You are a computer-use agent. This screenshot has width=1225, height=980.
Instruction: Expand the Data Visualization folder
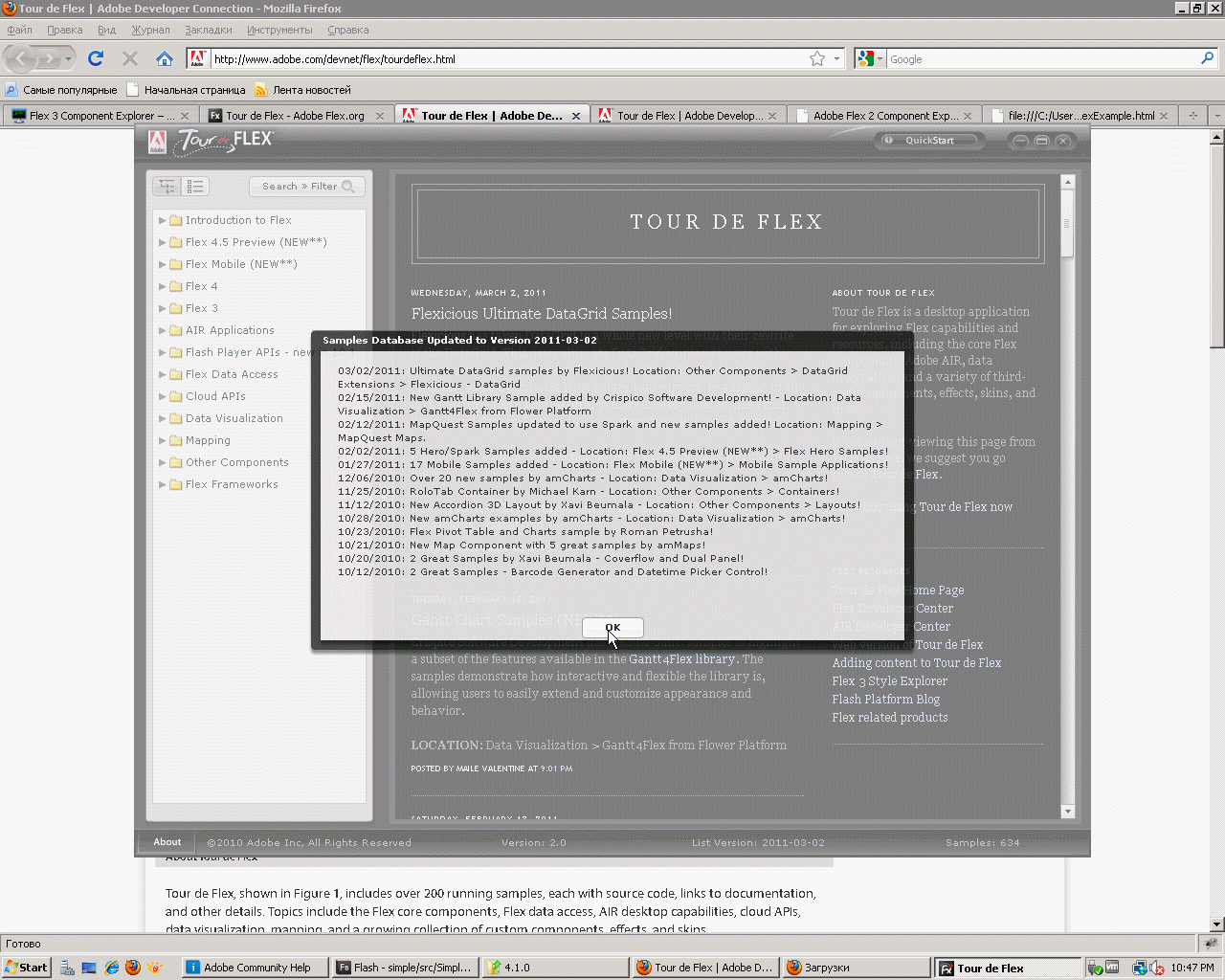163,418
